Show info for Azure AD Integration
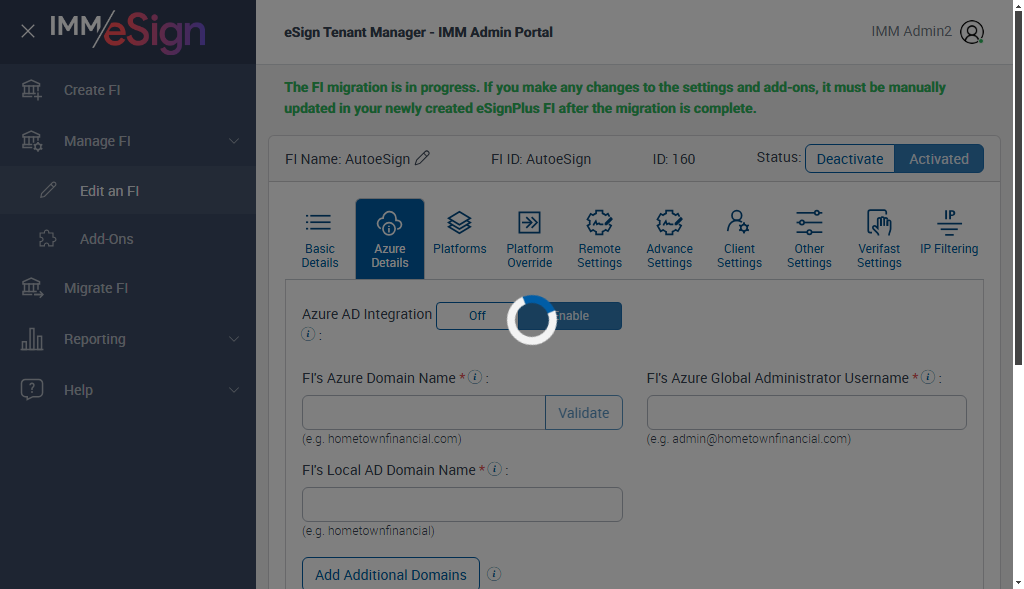The height and width of the screenshot is (589, 1024). coord(308,334)
